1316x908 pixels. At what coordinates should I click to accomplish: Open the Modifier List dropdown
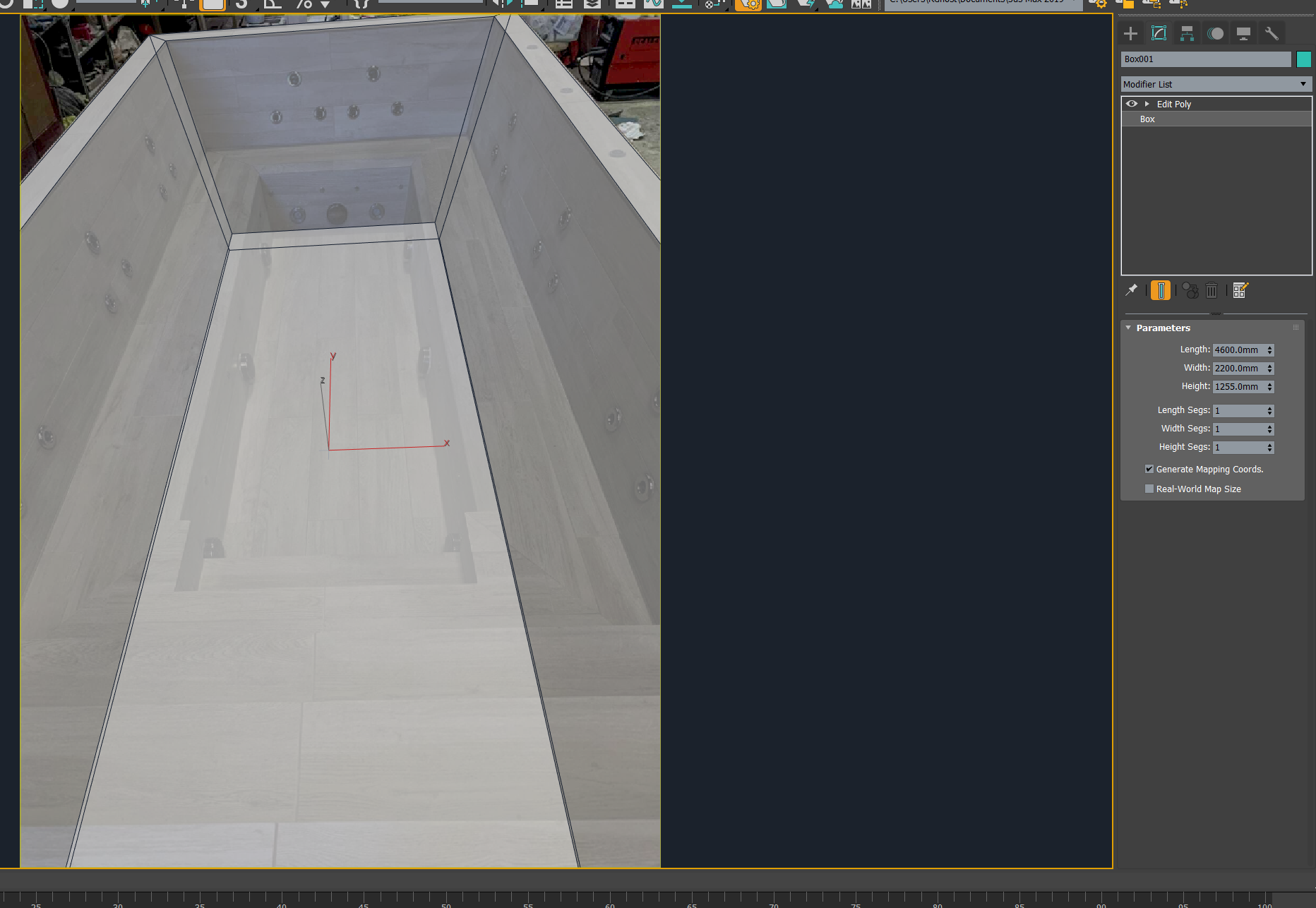[x=1303, y=83]
